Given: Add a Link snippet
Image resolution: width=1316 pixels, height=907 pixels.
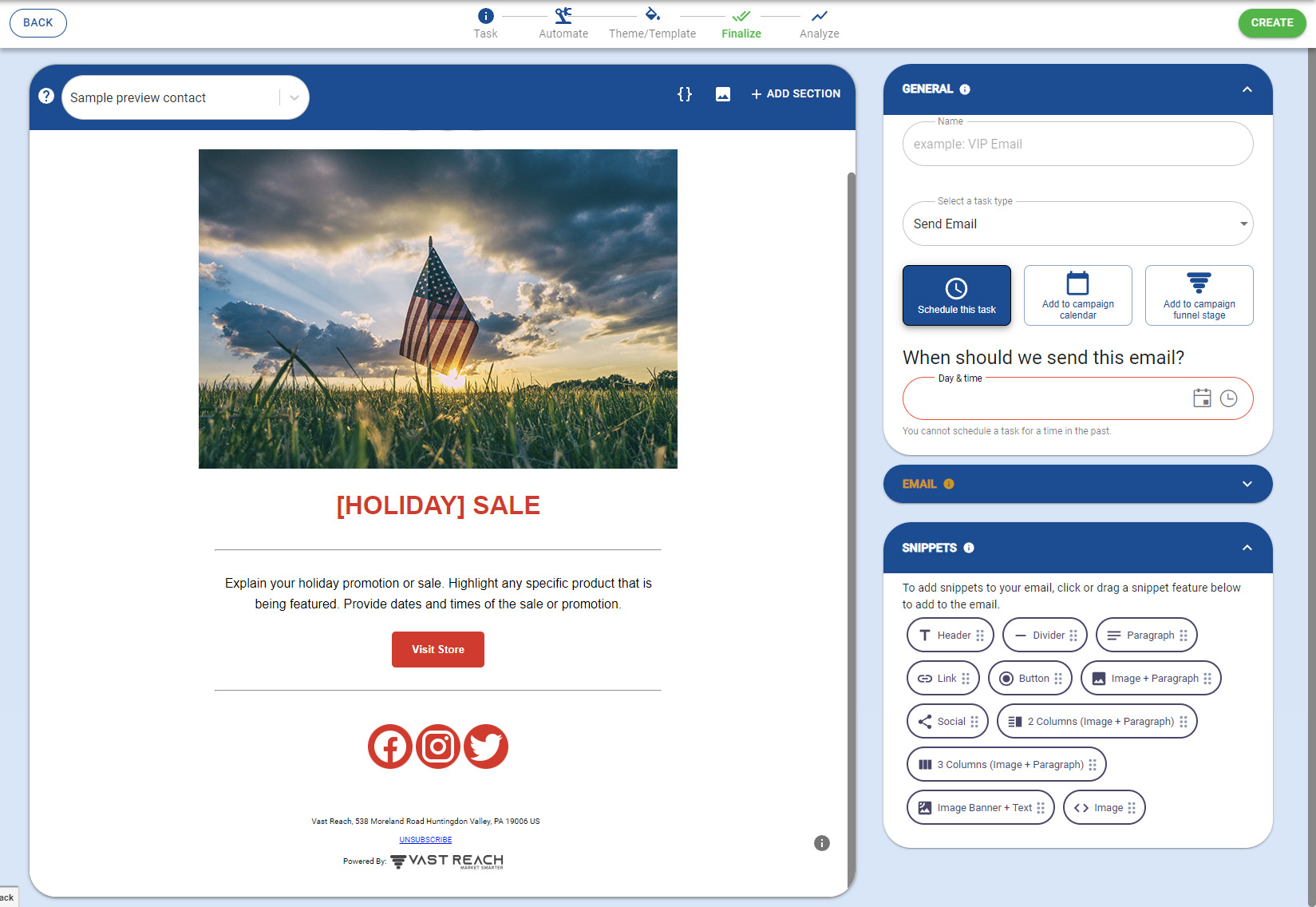Looking at the screenshot, I should pyautogui.click(x=943, y=679).
